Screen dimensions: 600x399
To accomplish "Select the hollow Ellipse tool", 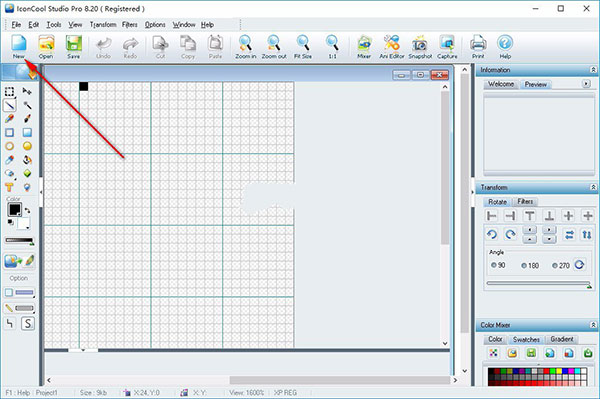I will coord(10,146).
